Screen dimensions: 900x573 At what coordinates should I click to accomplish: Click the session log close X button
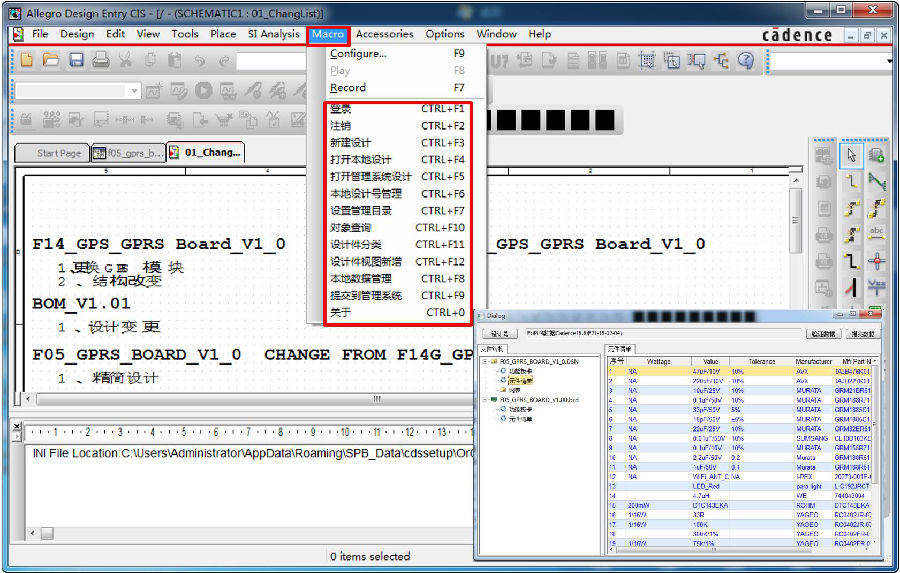[x=17, y=425]
